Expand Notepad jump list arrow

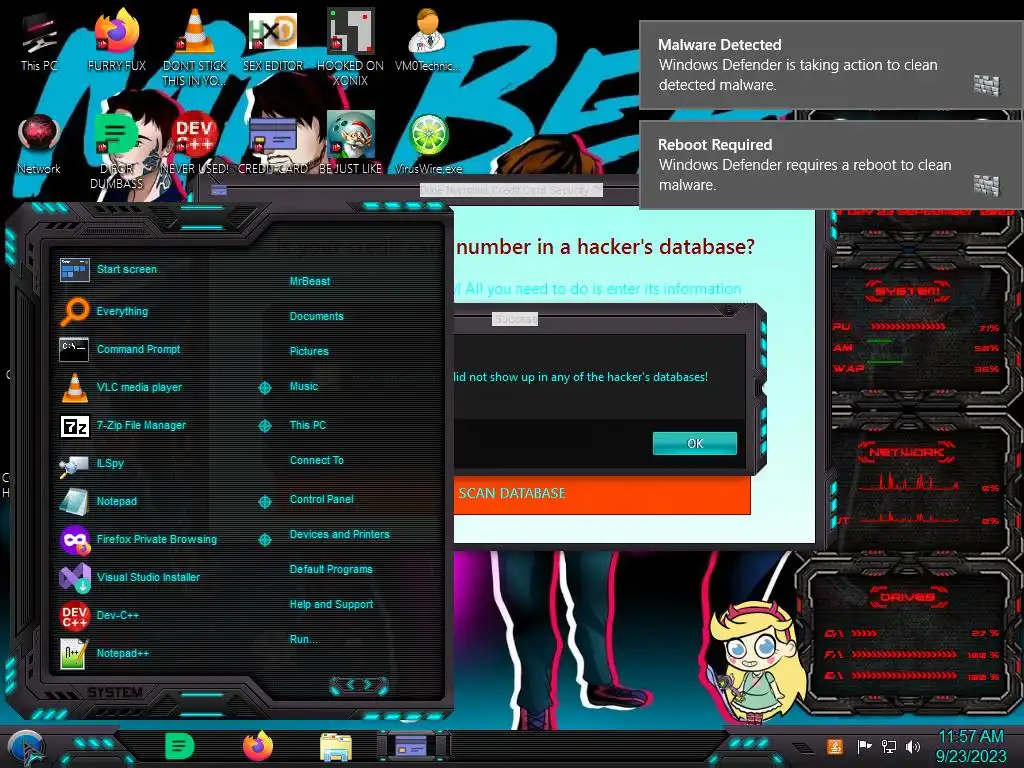[264, 502]
